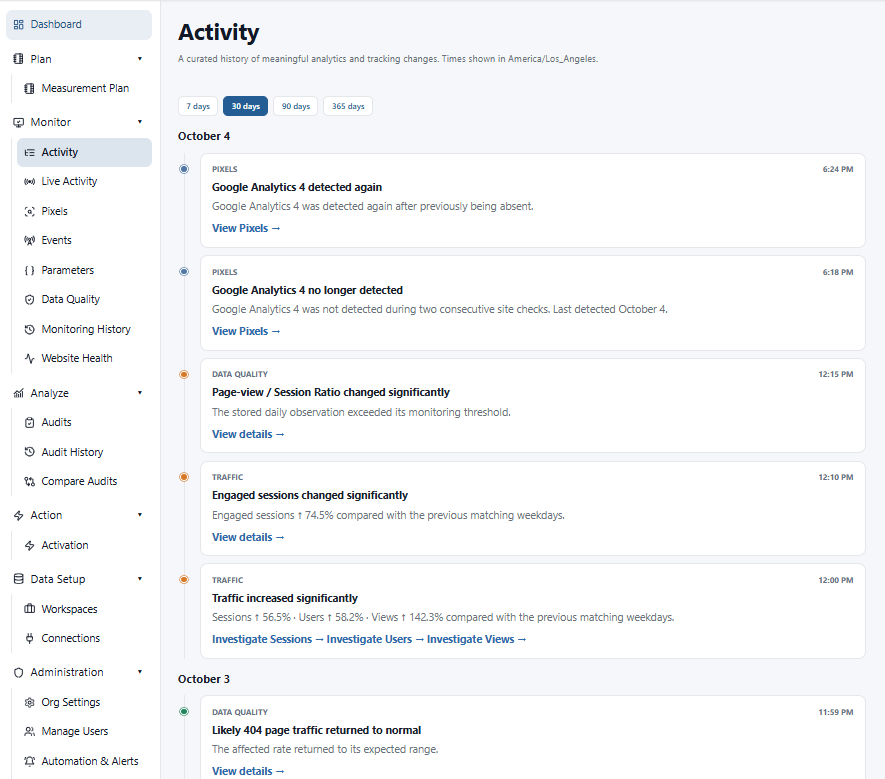This screenshot has width=885, height=779.
Task: Click the Pixels scan icon
Action: click(x=29, y=211)
